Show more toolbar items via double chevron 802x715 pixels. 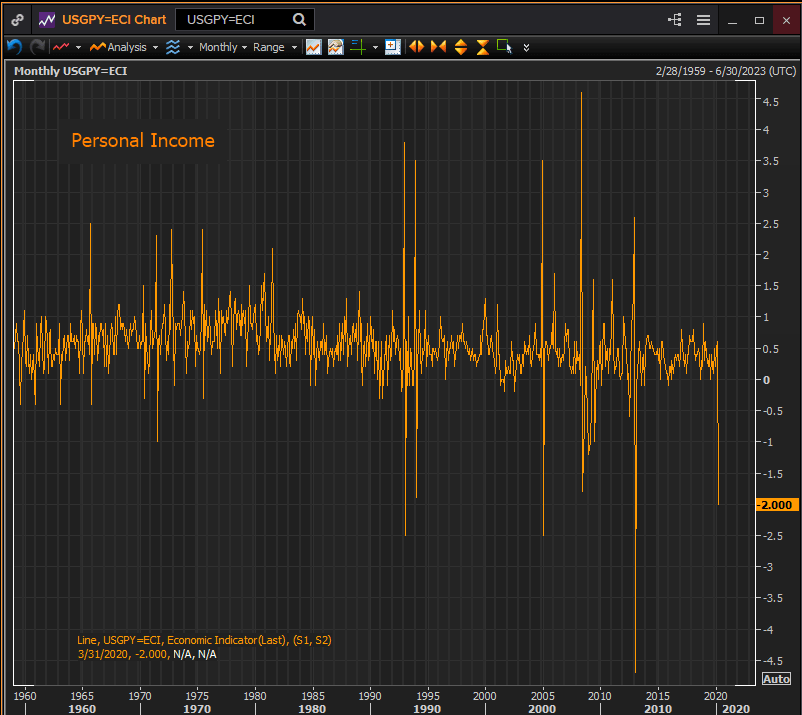[527, 47]
